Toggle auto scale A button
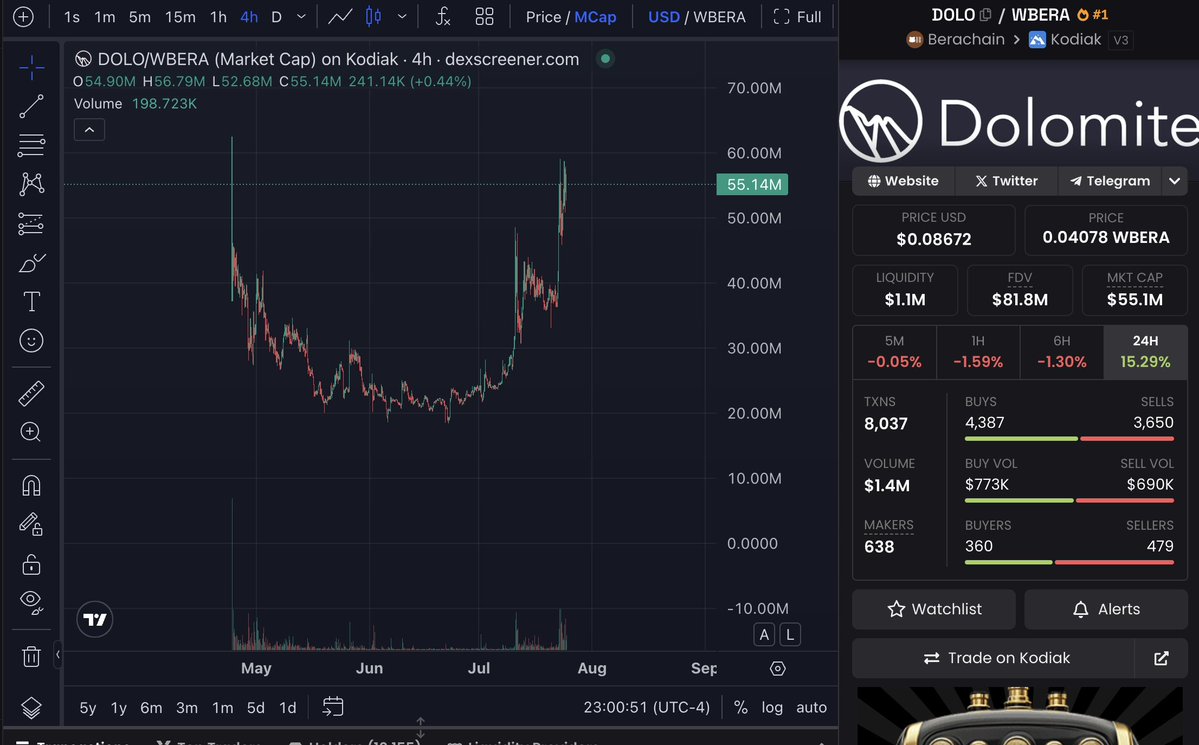1199x745 pixels. pyautogui.click(x=764, y=635)
